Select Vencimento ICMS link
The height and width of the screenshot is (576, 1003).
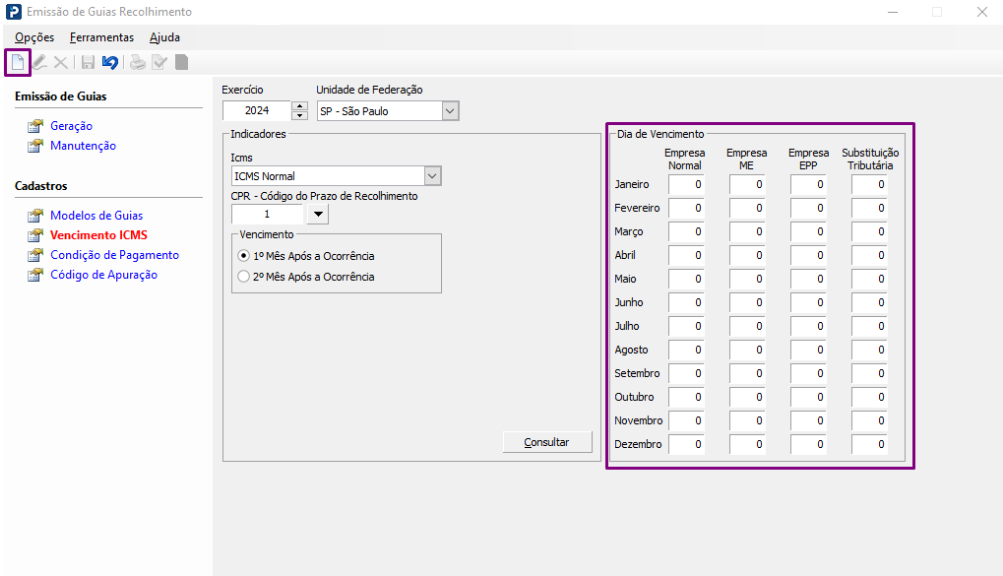99,235
